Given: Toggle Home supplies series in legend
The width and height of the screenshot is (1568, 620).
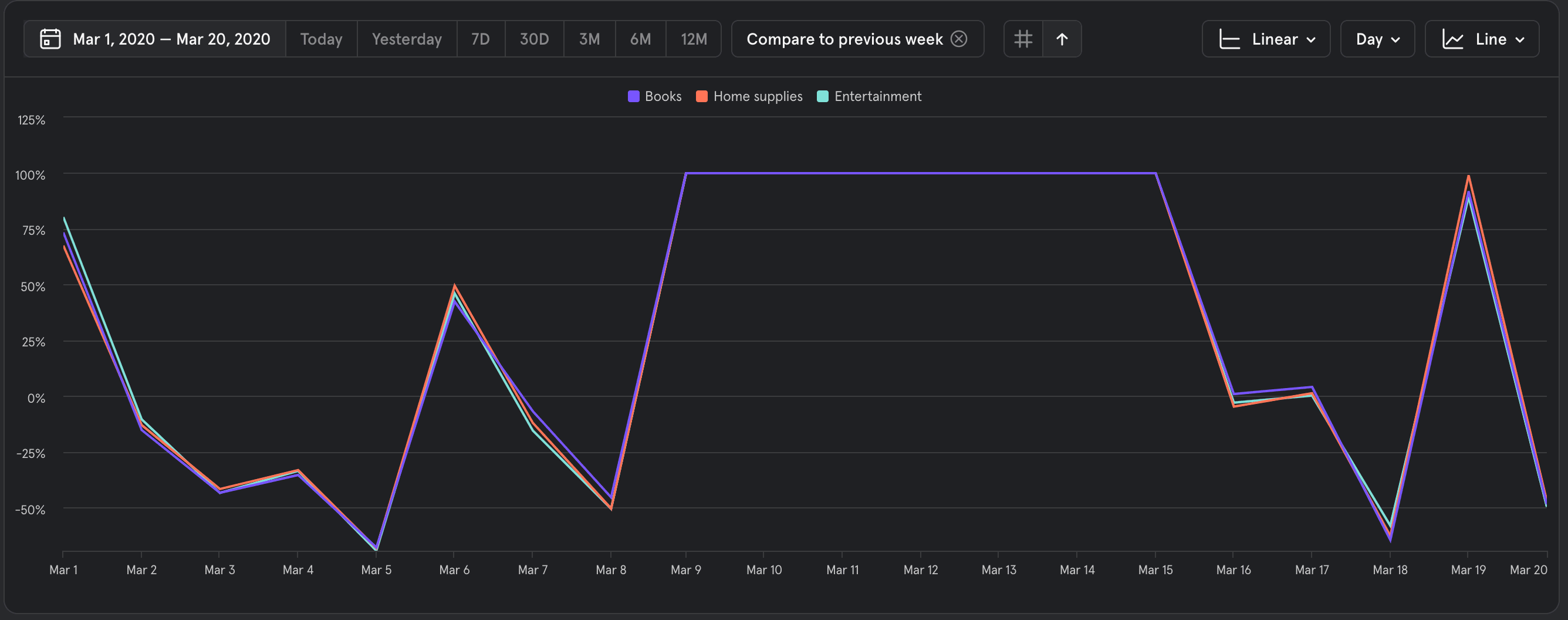Looking at the screenshot, I should tap(757, 96).
